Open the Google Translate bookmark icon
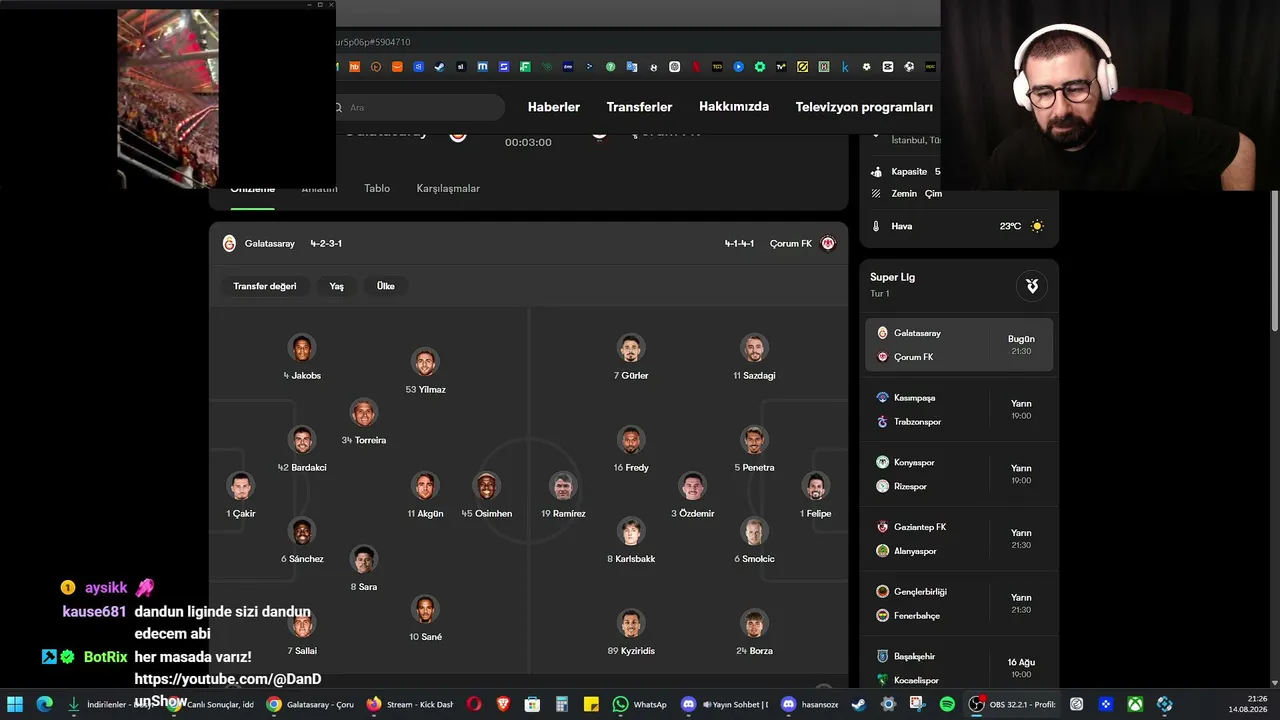This screenshot has height=720, width=1280. (x=632, y=67)
